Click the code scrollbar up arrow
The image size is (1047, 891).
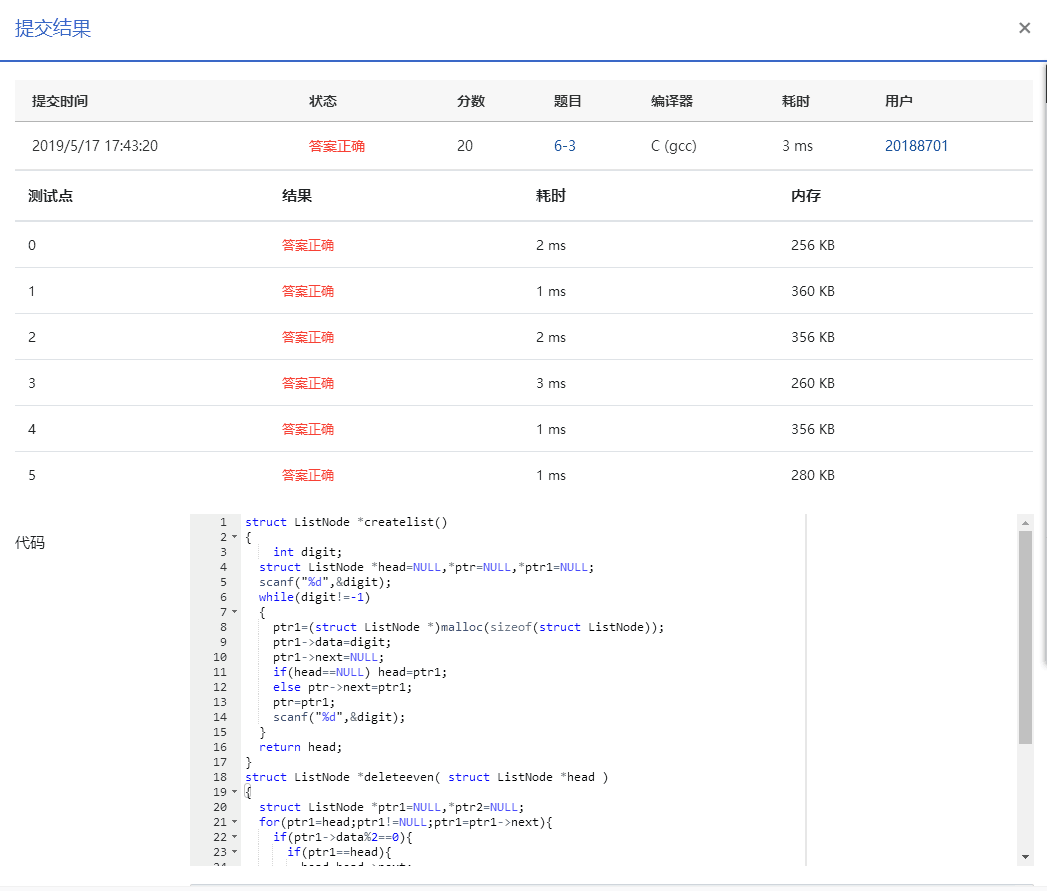click(x=1026, y=522)
